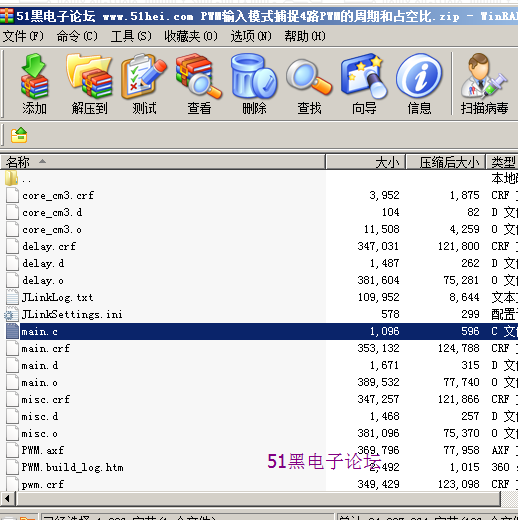This screenshot has height=520, width=518.
Task: Launch the Wizard (向导) icon
Action: coord(364,76)
